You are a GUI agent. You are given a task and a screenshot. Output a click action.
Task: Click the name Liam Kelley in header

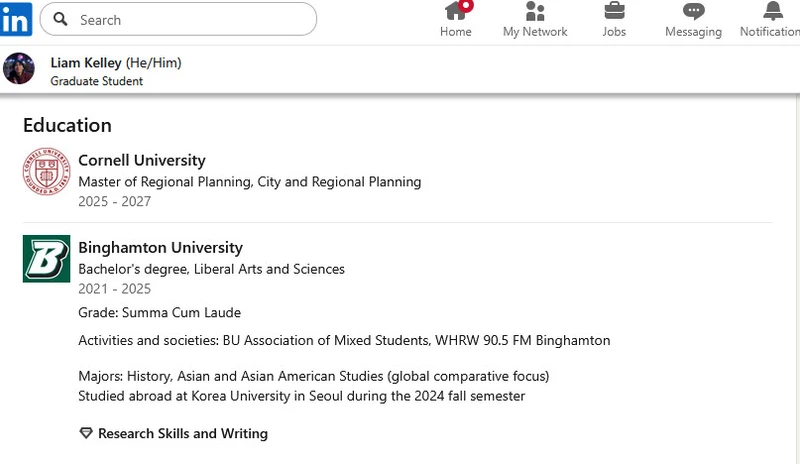pos(86,63)
